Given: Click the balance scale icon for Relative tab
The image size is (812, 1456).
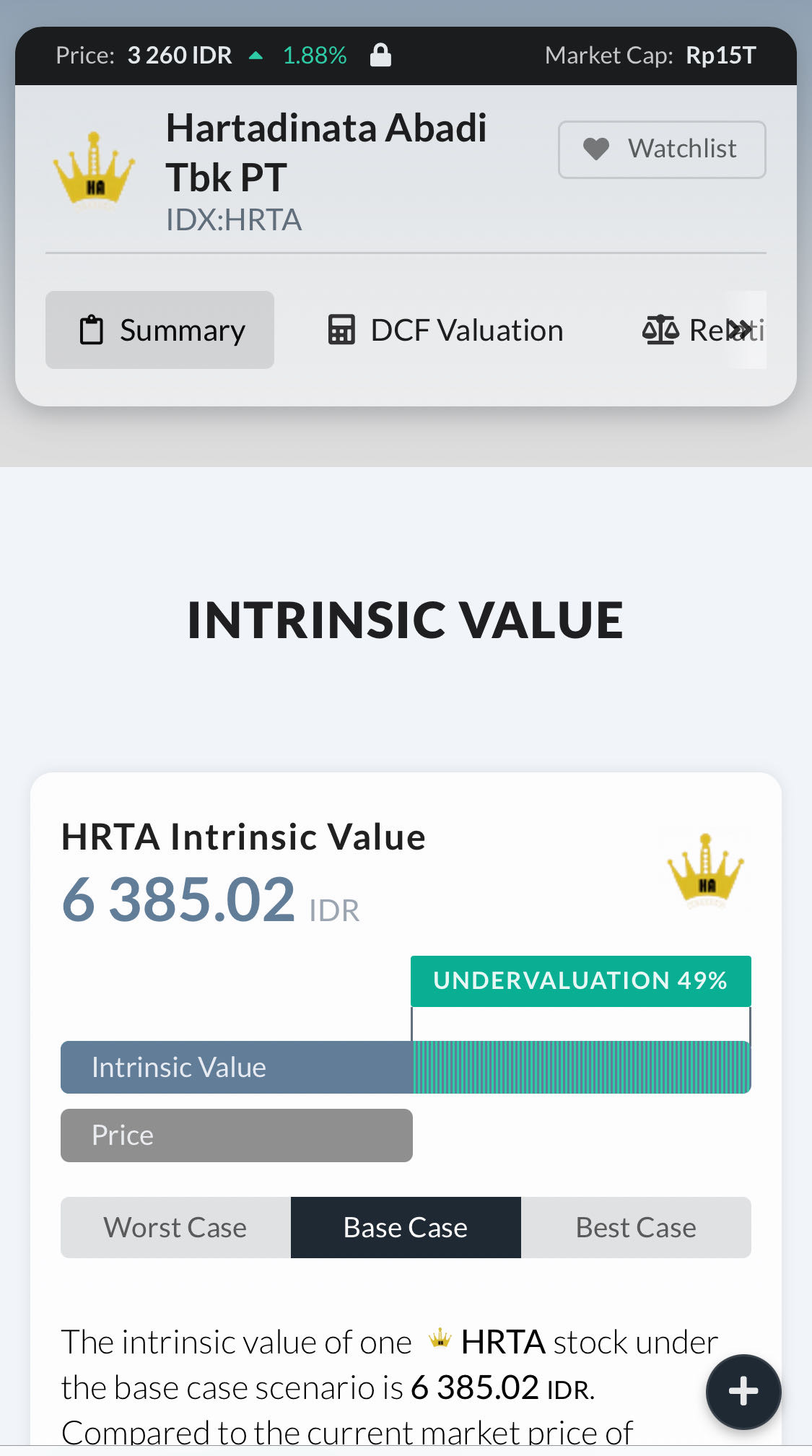Looking at the screenshot, I should click(x=660, y=330).
